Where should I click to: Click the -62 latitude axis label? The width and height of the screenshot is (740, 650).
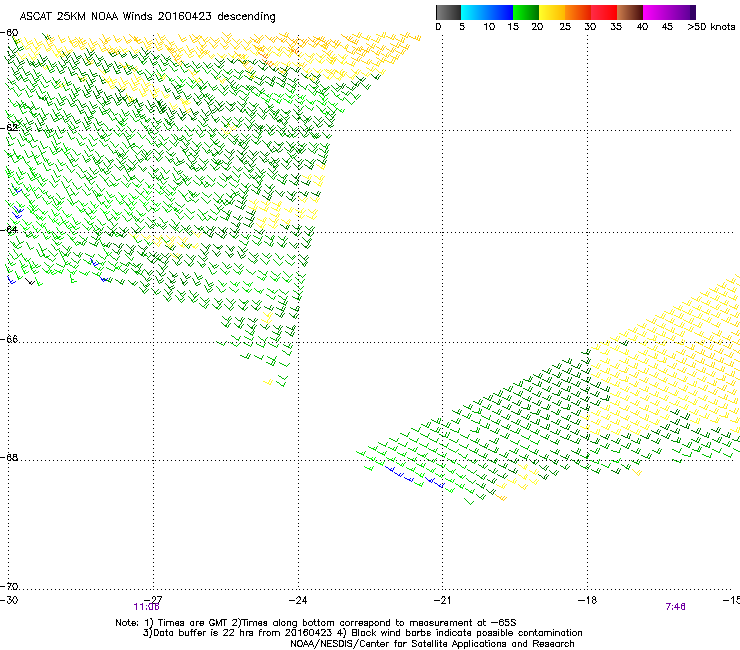tap(10, 127)
